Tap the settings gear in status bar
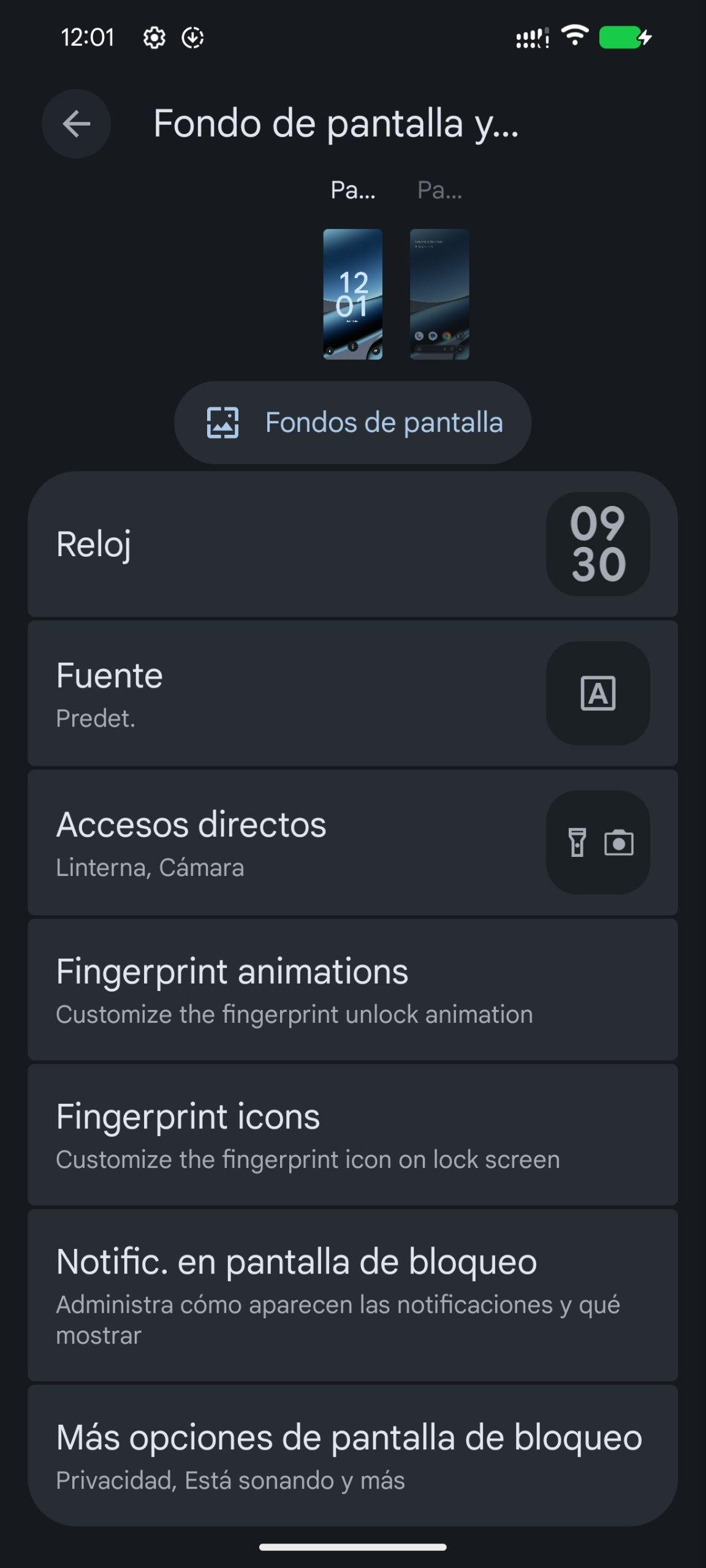 pos(154,38)
